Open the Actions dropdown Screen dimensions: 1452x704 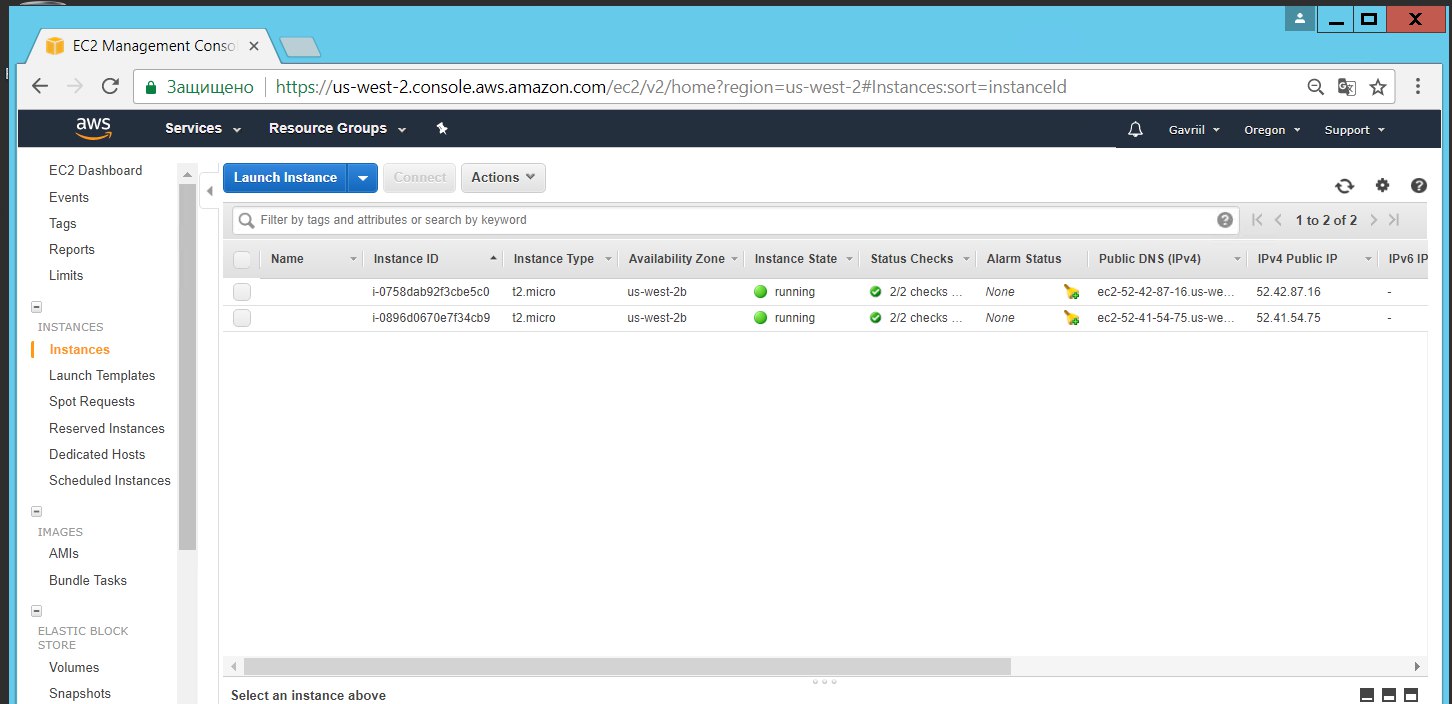click(502, 178)
